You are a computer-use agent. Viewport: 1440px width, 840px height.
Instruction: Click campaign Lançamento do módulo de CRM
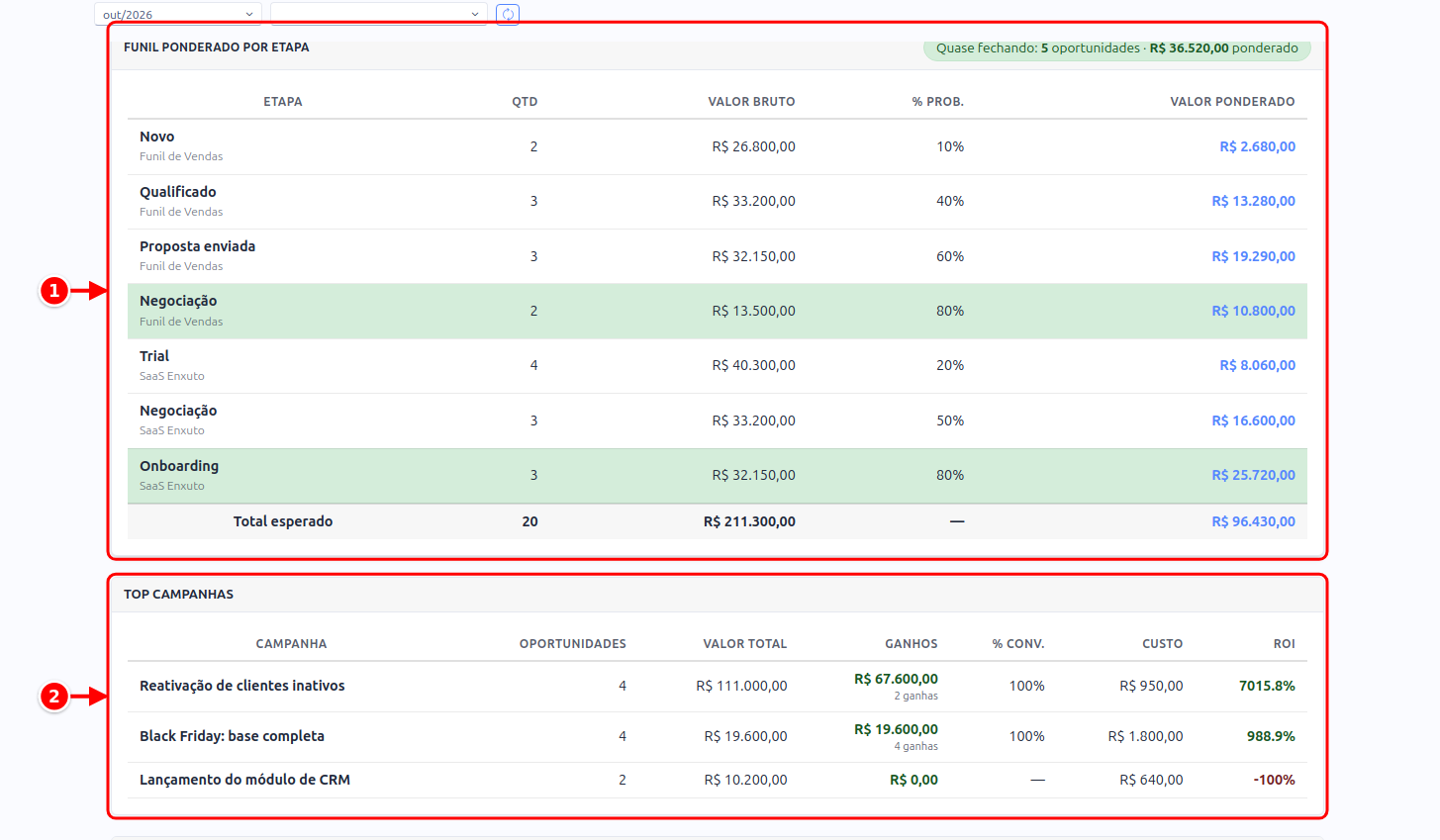point(244,780)
